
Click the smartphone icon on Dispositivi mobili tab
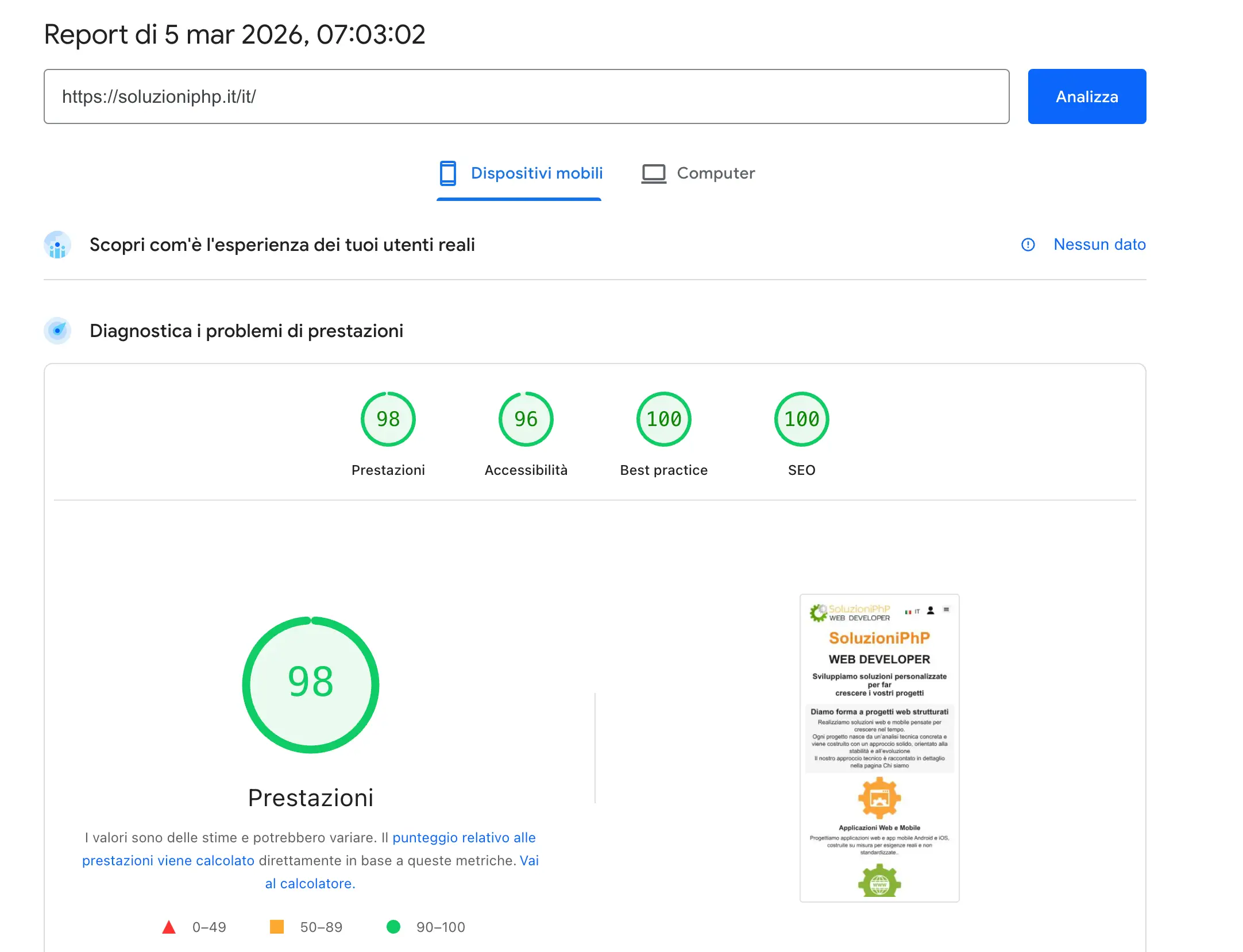tap(447, 173)
